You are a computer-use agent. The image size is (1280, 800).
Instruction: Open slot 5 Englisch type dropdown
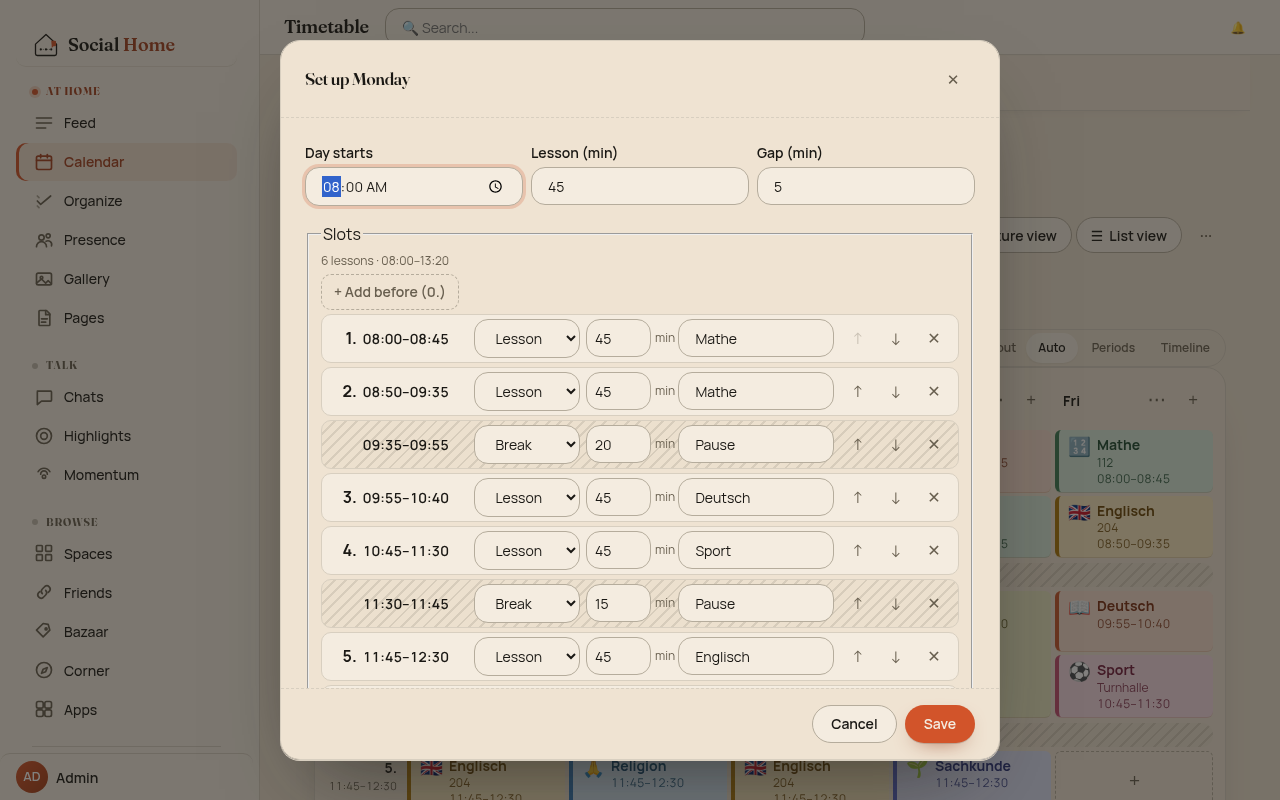(527, 657)
